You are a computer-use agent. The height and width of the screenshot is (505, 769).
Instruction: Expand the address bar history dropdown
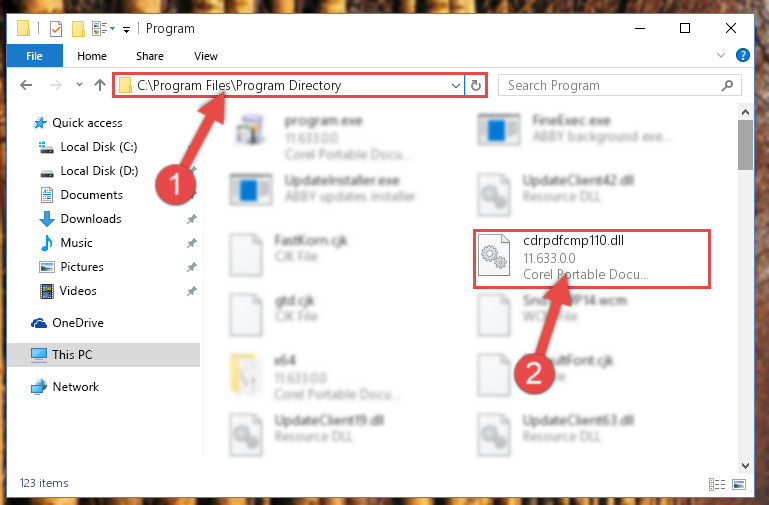[x=456, y=85]
